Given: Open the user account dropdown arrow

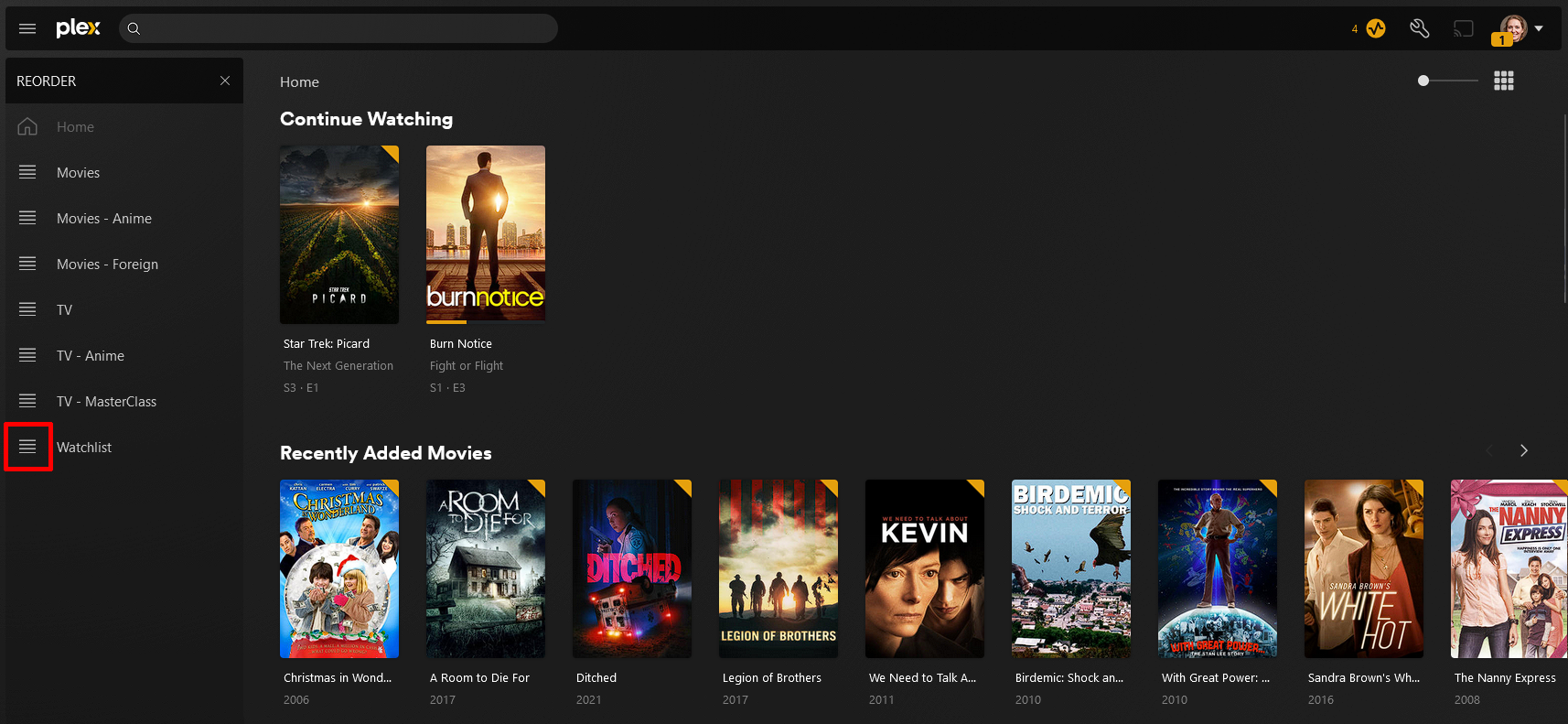Looking at the screenshot, I should pyautogui.click(x=1539, y=28).
